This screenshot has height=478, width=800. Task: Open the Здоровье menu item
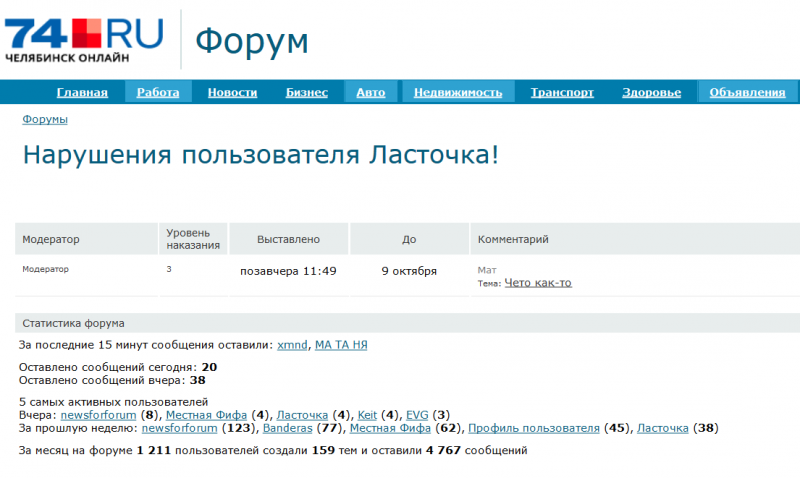[651, 93]
